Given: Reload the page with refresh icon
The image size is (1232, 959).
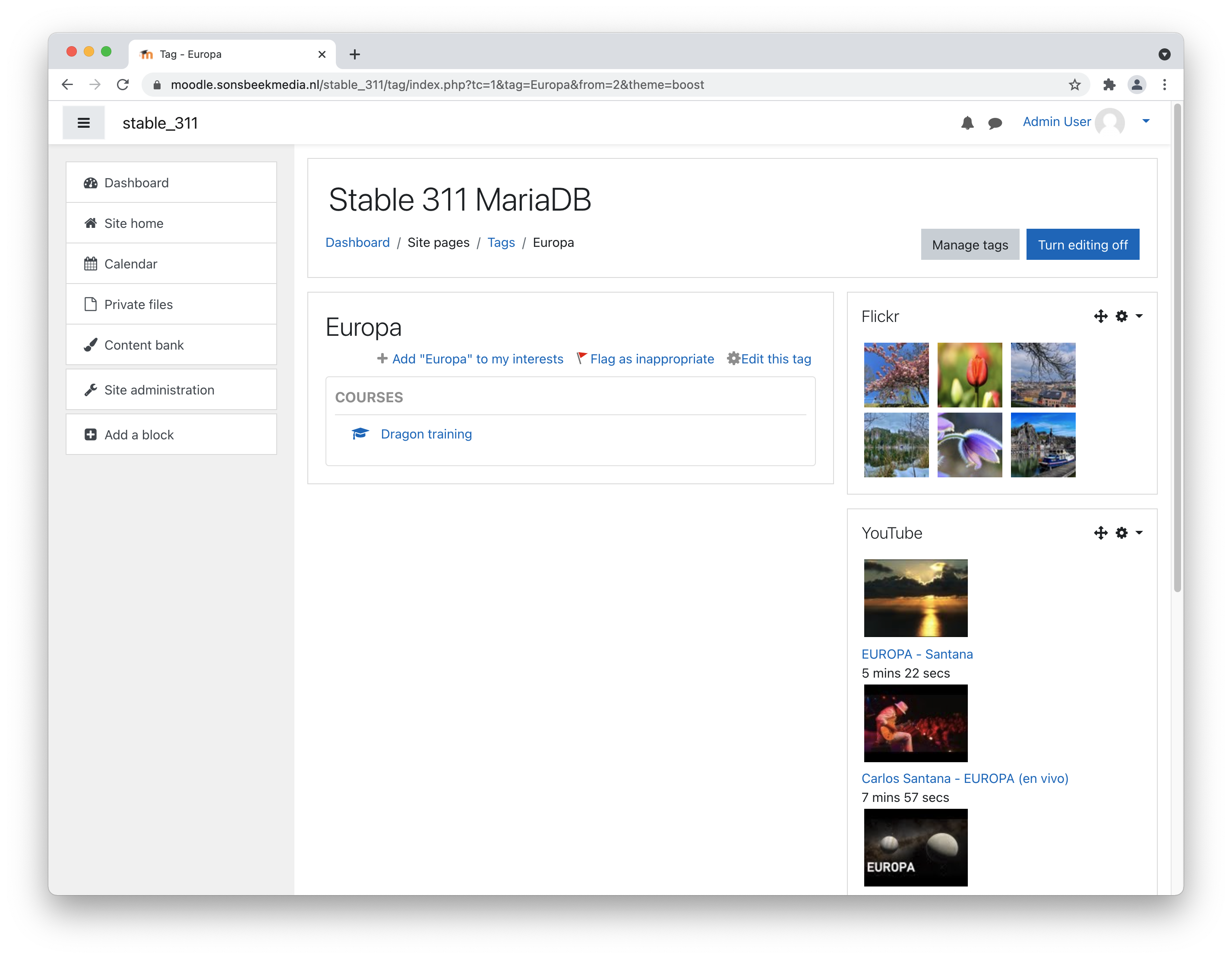Looking at the screenshot, I should [x=123, y=85].
